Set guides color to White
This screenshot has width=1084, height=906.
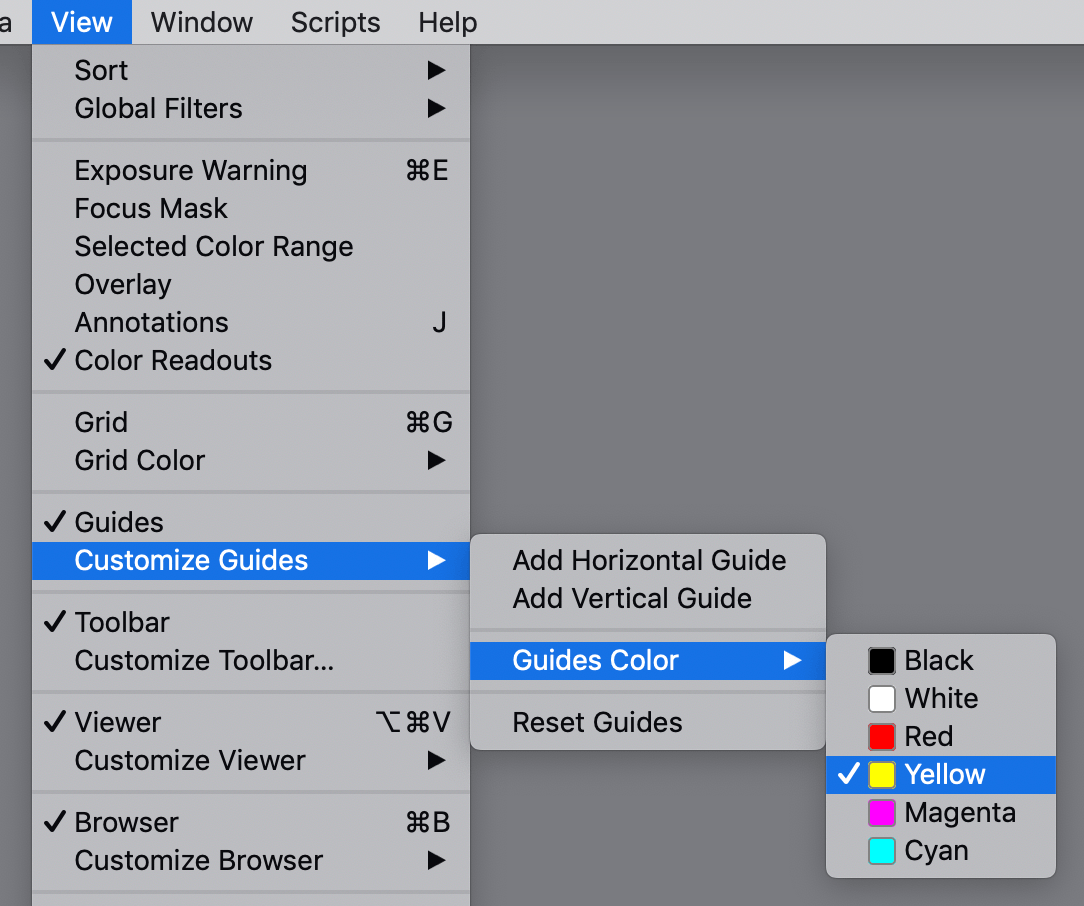coord(941,699)
